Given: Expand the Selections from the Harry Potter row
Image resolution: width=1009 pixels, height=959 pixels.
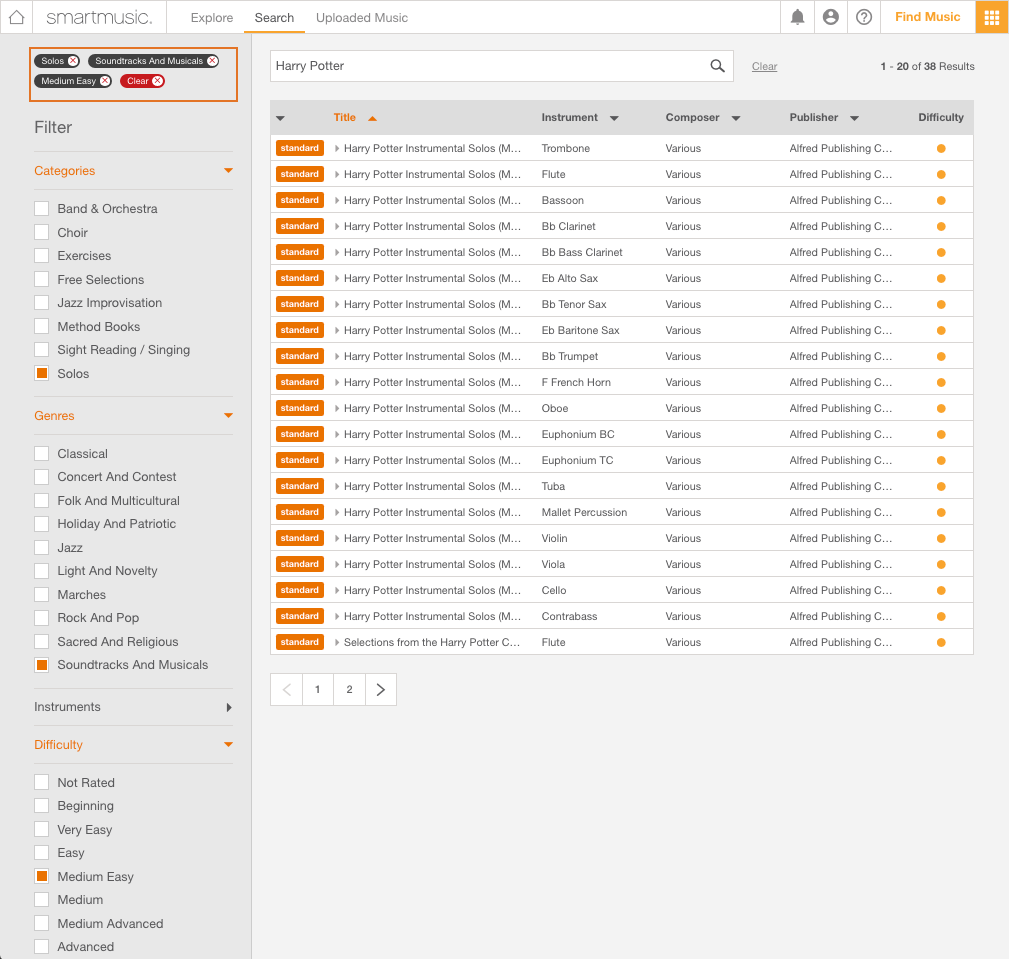Looking at the screenshot, I should pyautogui.click(x=337, y=642).
